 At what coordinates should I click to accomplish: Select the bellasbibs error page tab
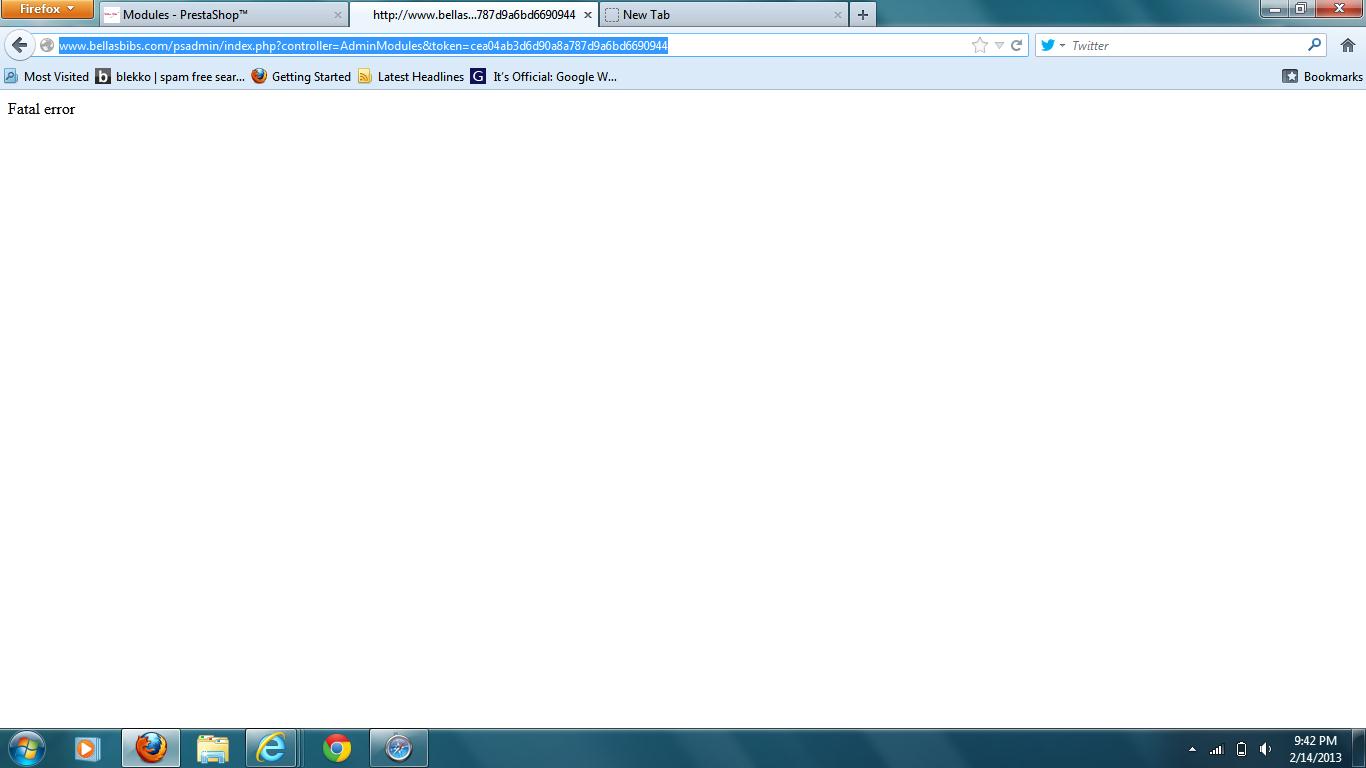tap(473, 15)
